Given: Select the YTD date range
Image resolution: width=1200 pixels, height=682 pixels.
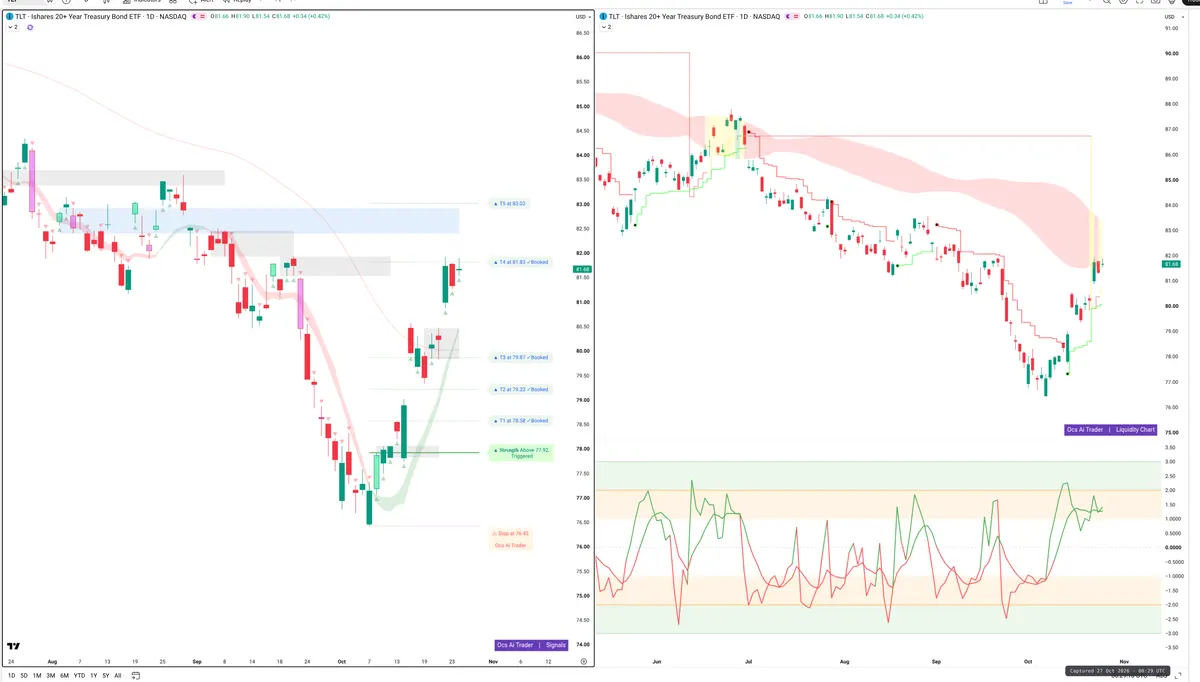Looking at the screenshot, I should pos(79,676).
